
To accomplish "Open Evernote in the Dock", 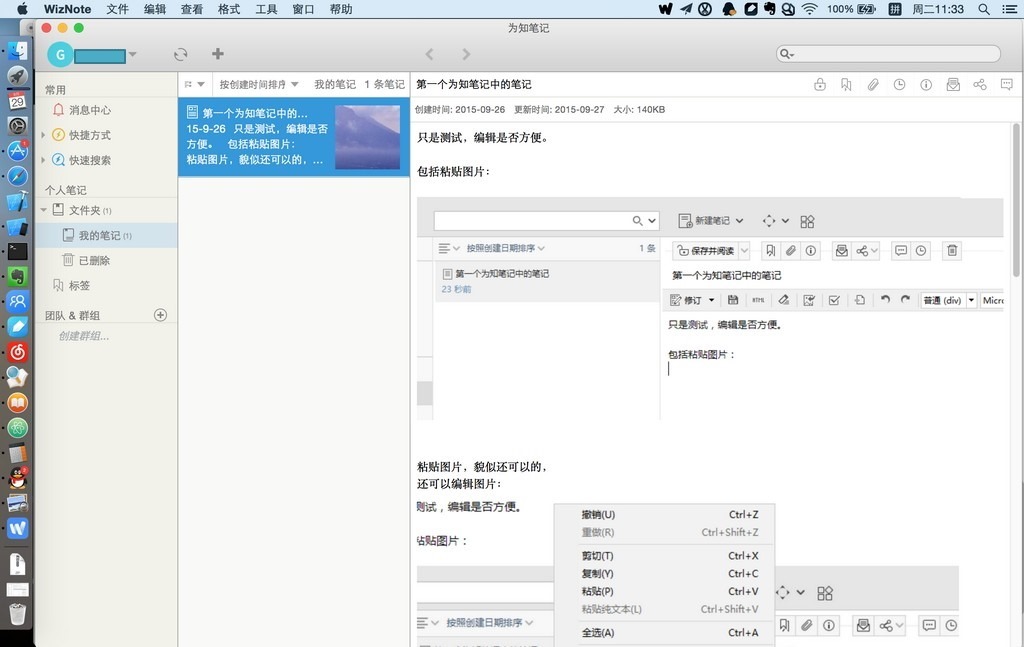I will click(18, 276).
